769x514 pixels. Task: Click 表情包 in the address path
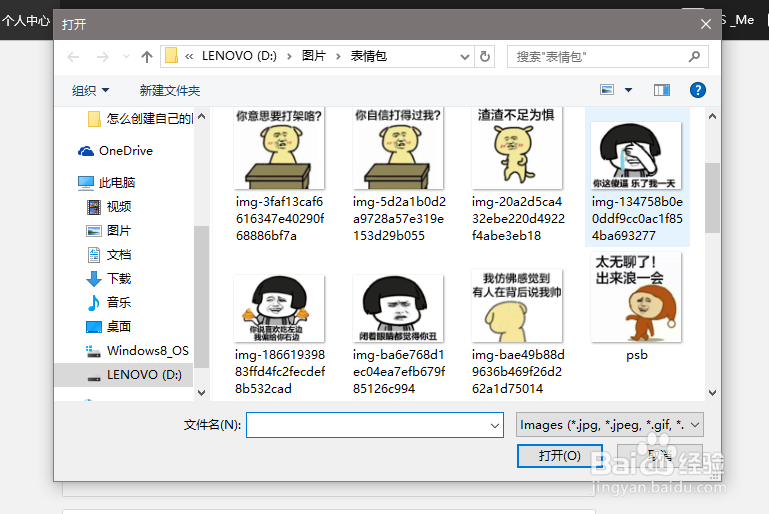pos(369,56)
